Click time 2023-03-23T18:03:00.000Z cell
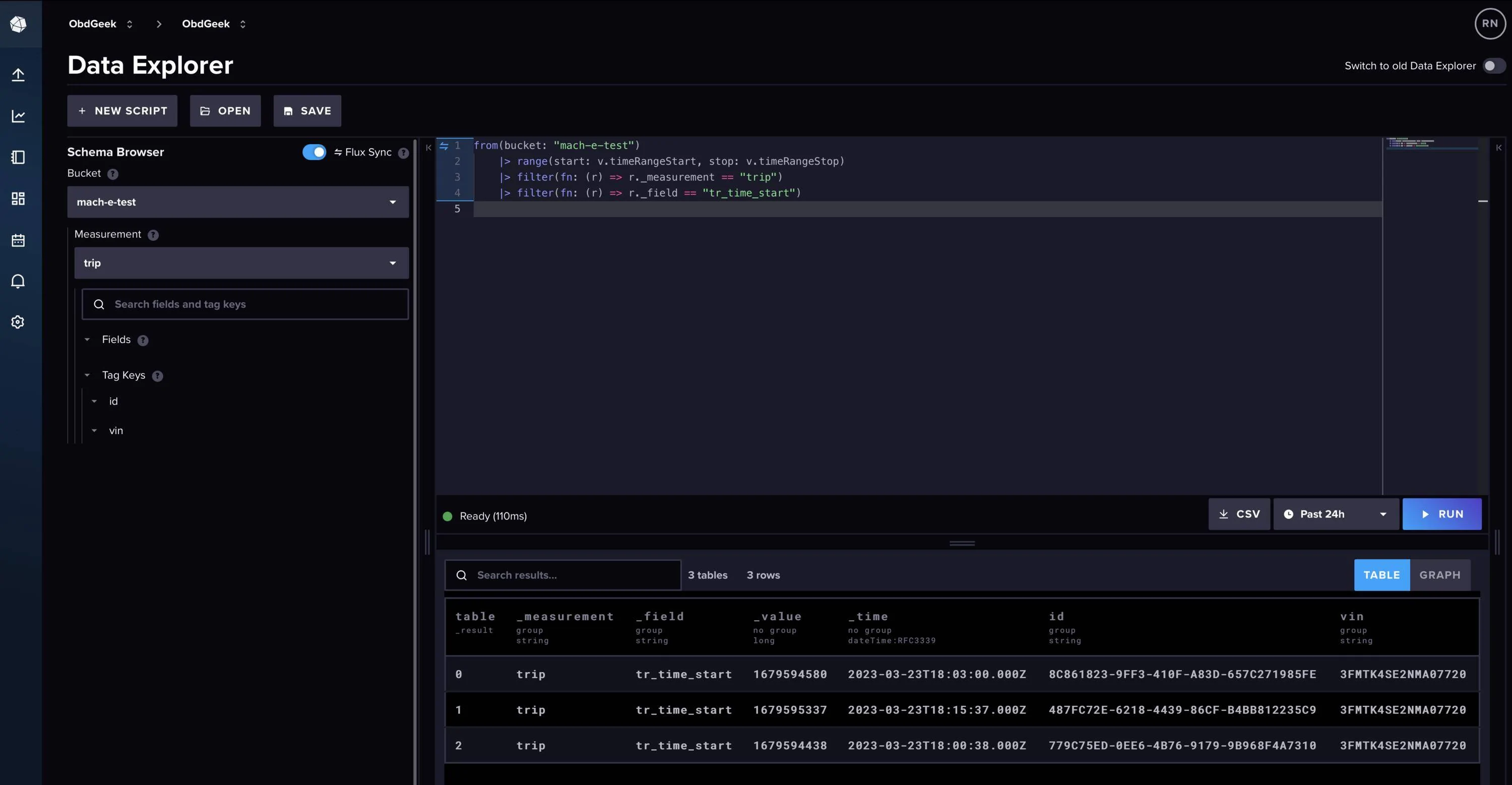This screenshot has height=785, width=1512. (x=937, y=674)
